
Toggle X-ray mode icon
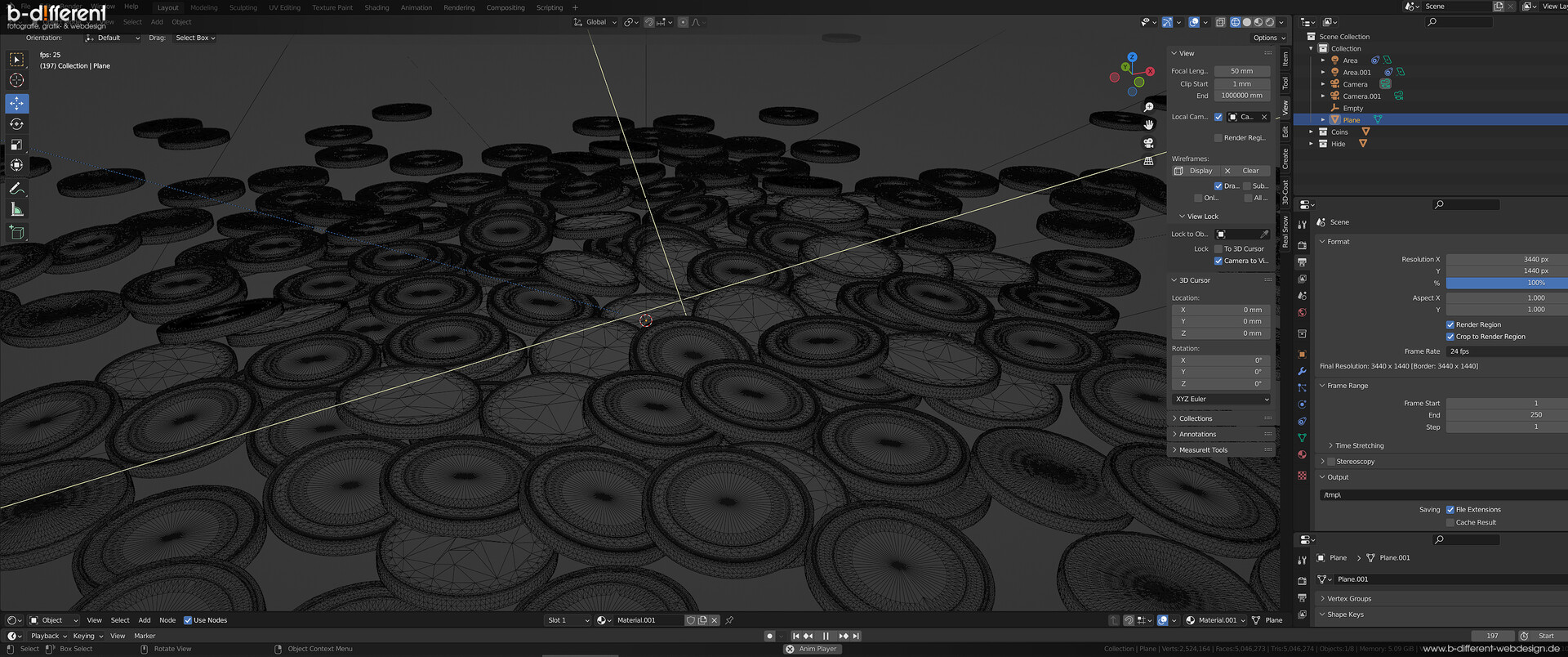[x=1220, y=22]
